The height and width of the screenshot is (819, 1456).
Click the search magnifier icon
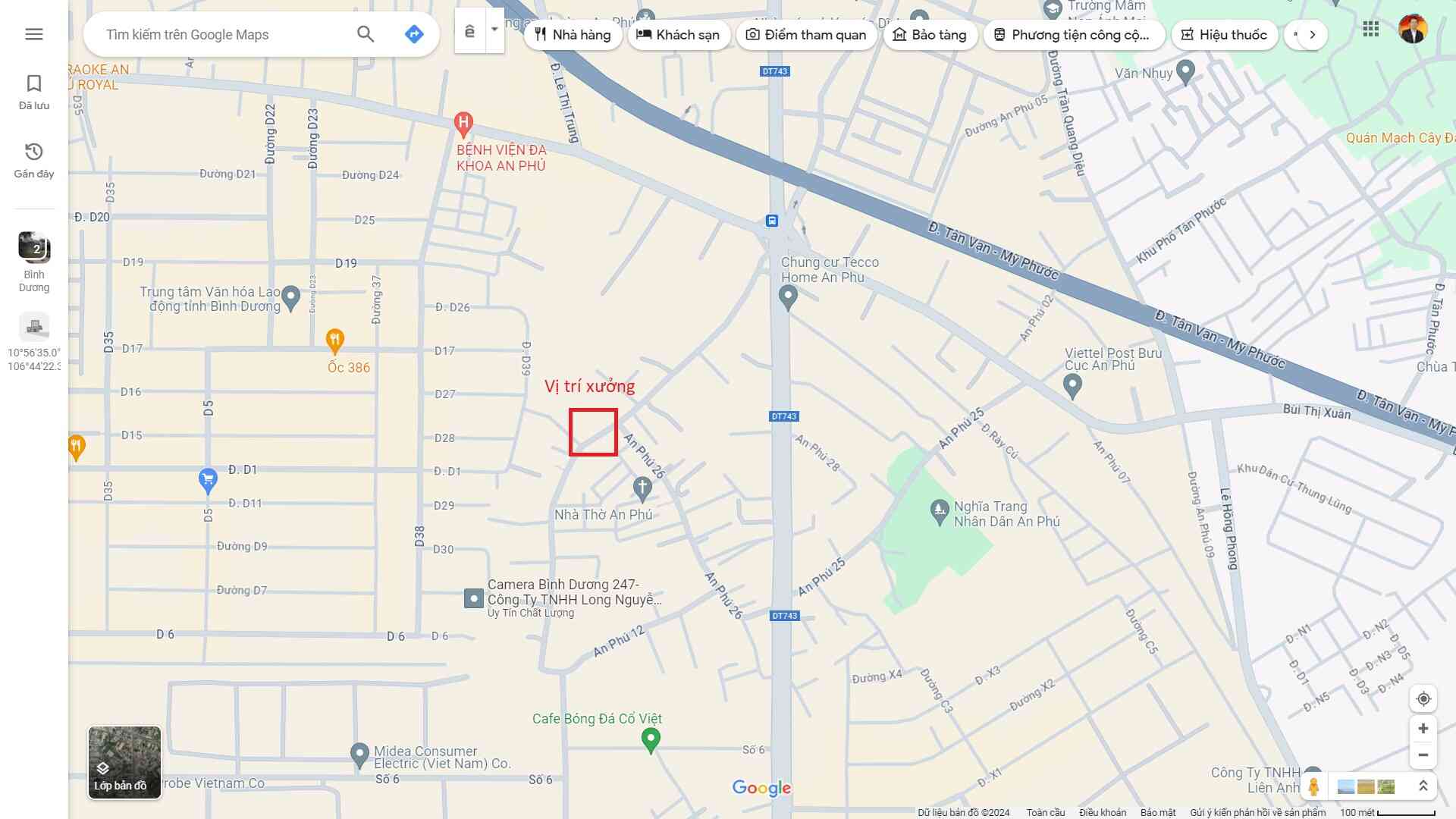pyautogui.click(x=366, y=34)
